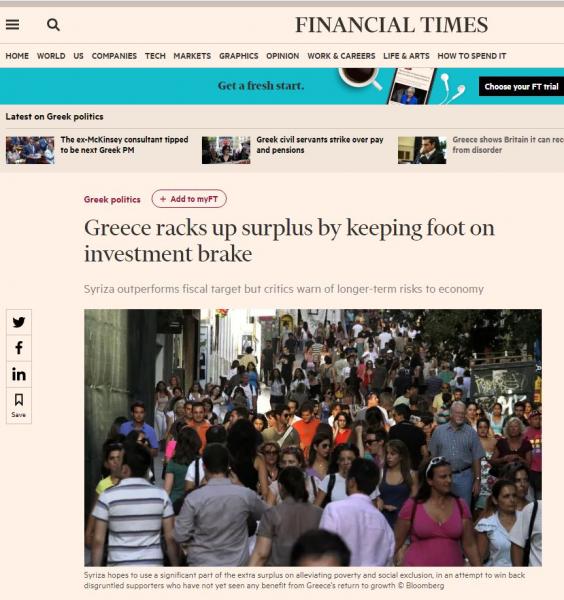Share article via Facebook icon
This screenshot has height=600, width=564.
pos(19,348)
